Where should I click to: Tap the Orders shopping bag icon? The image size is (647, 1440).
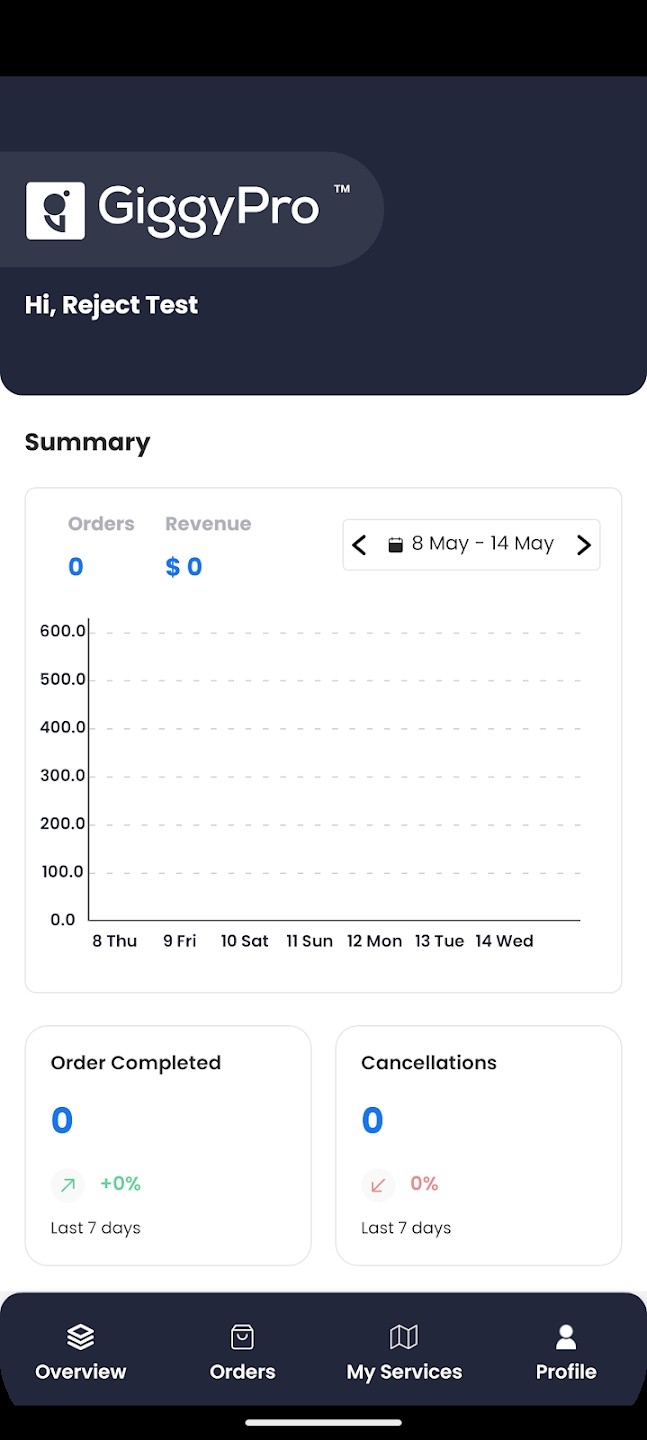click(x=242, y=1336)
